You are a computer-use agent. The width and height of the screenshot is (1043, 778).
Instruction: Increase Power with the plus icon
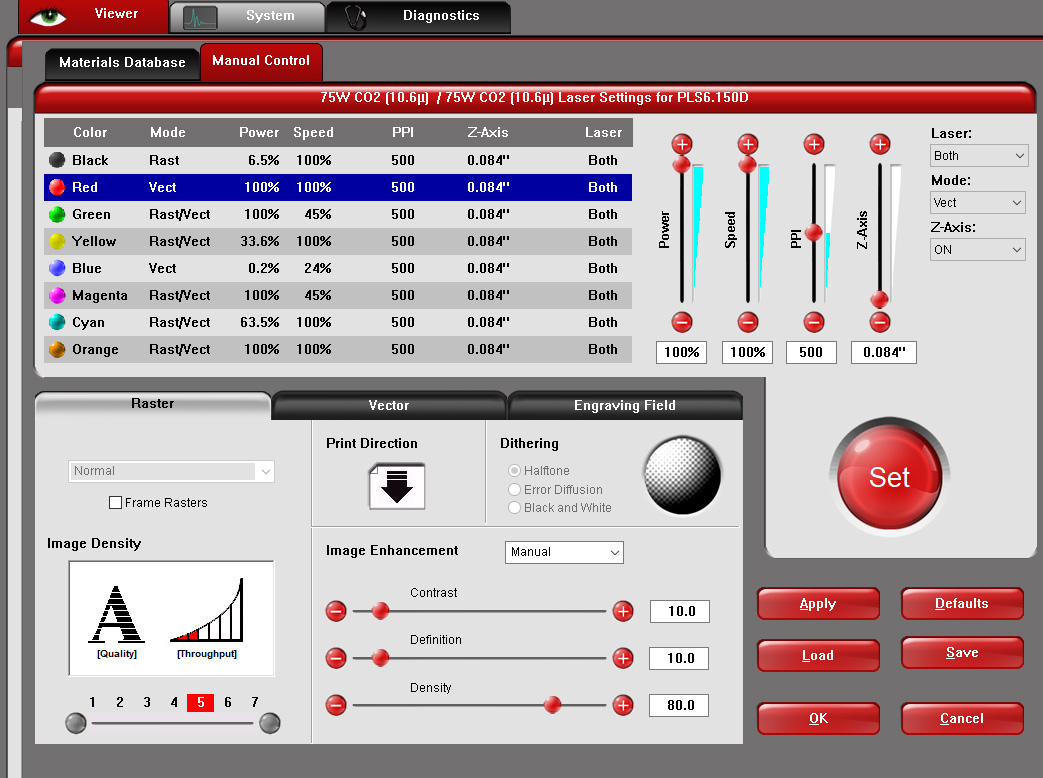682,144
